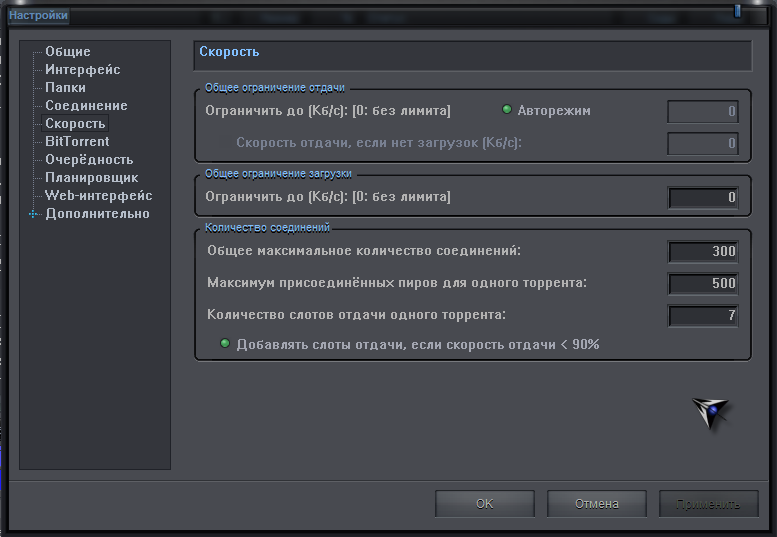Click the Максимум присоединённых пиров field
This screenshot has width=777, height=537.
click(703, 283)
